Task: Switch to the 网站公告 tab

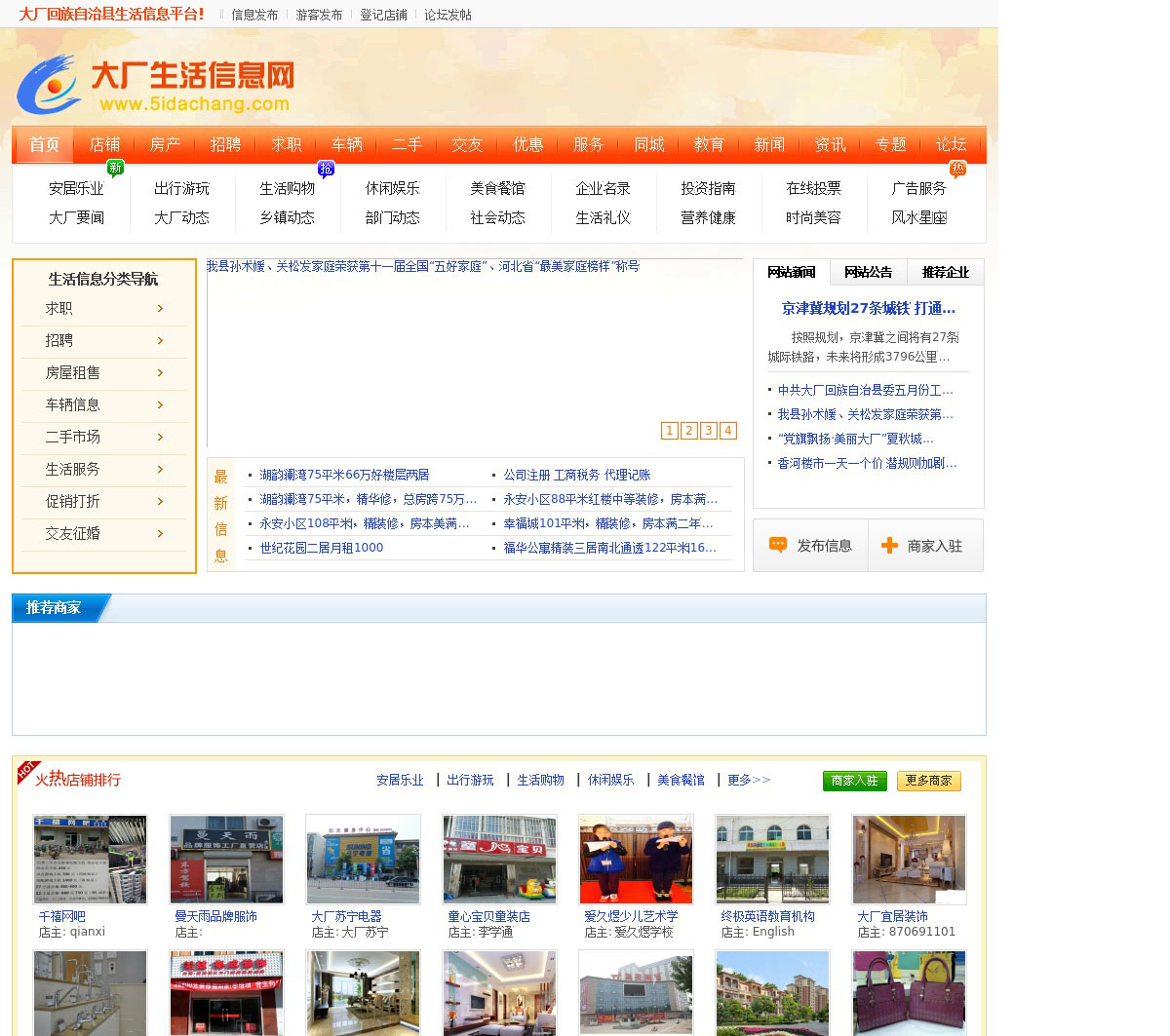Action: tap(868, 272)
